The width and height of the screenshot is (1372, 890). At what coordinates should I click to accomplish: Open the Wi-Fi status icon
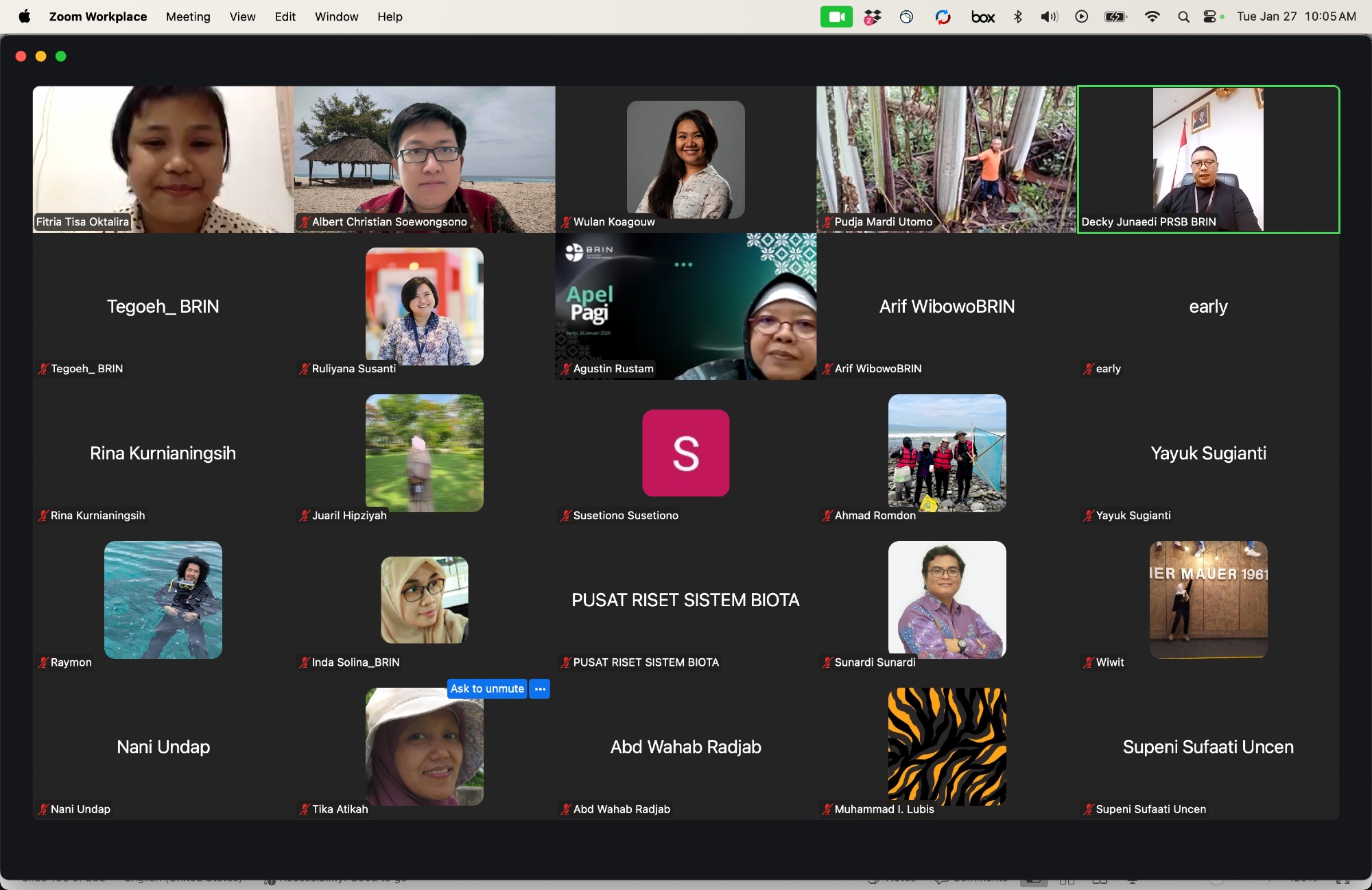pos(1152,17)
